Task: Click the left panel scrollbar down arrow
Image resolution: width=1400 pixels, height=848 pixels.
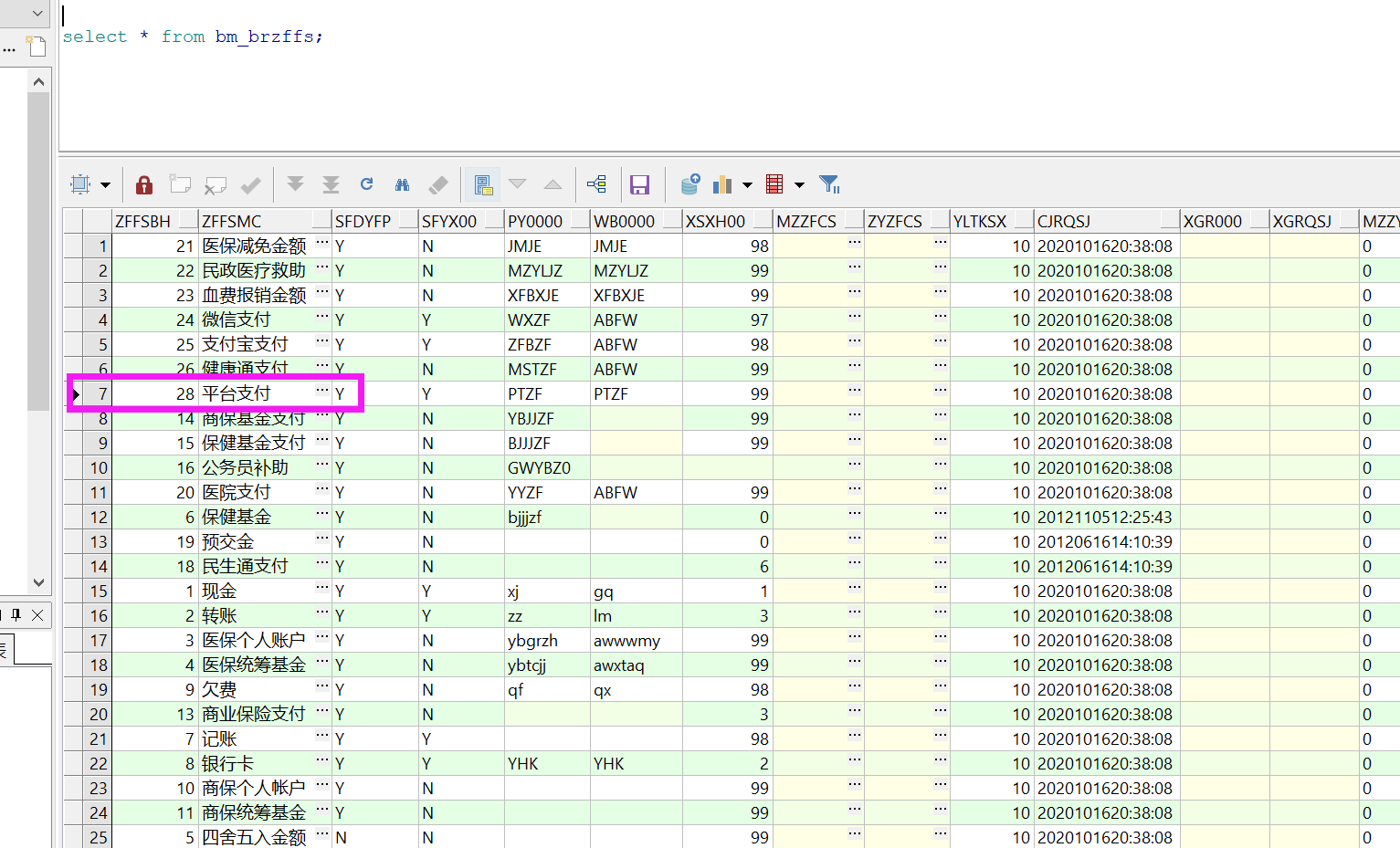Action: [38, 582]
